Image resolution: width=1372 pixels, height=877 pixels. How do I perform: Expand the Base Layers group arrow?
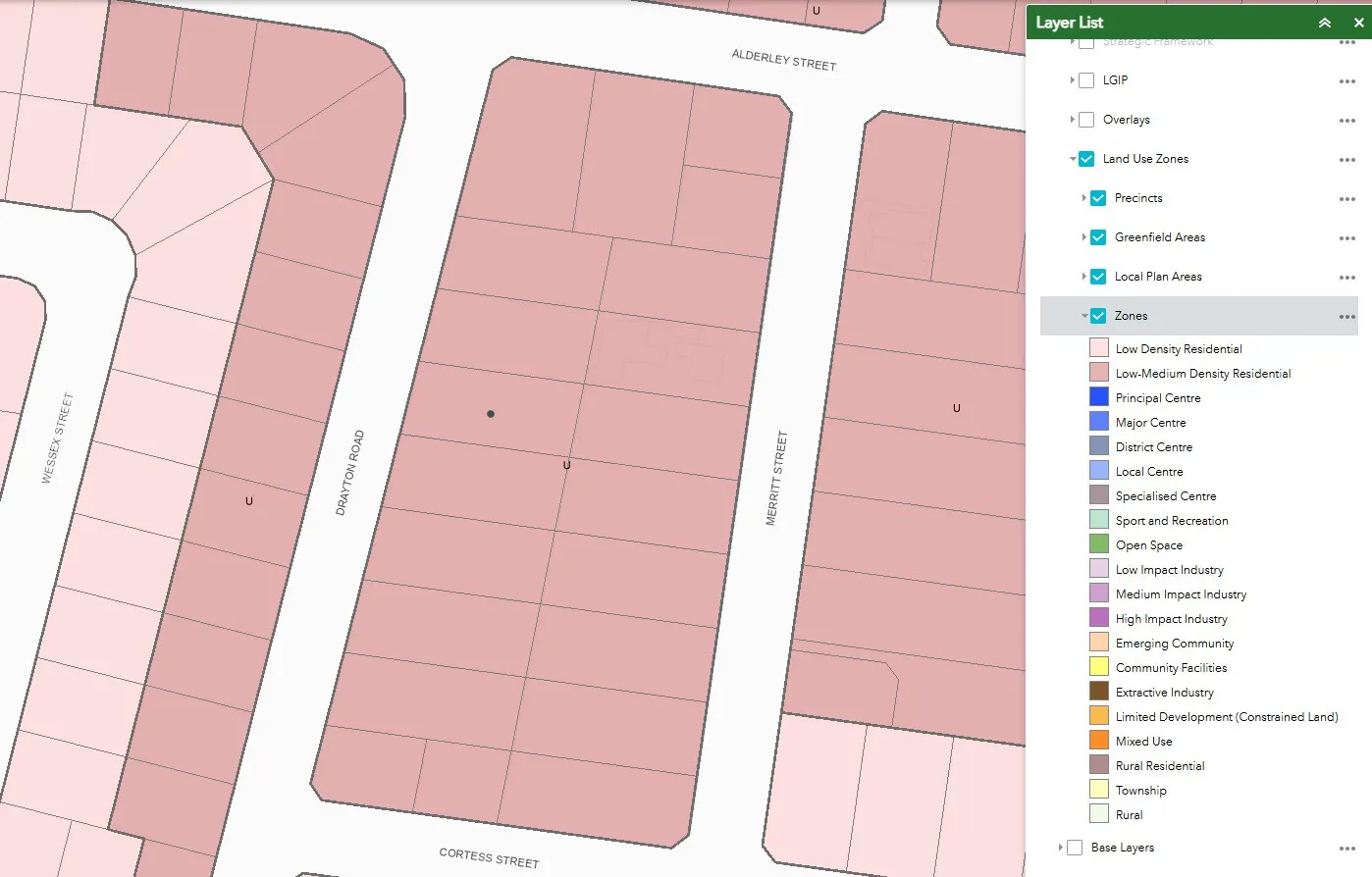[x=1060, y=848]
